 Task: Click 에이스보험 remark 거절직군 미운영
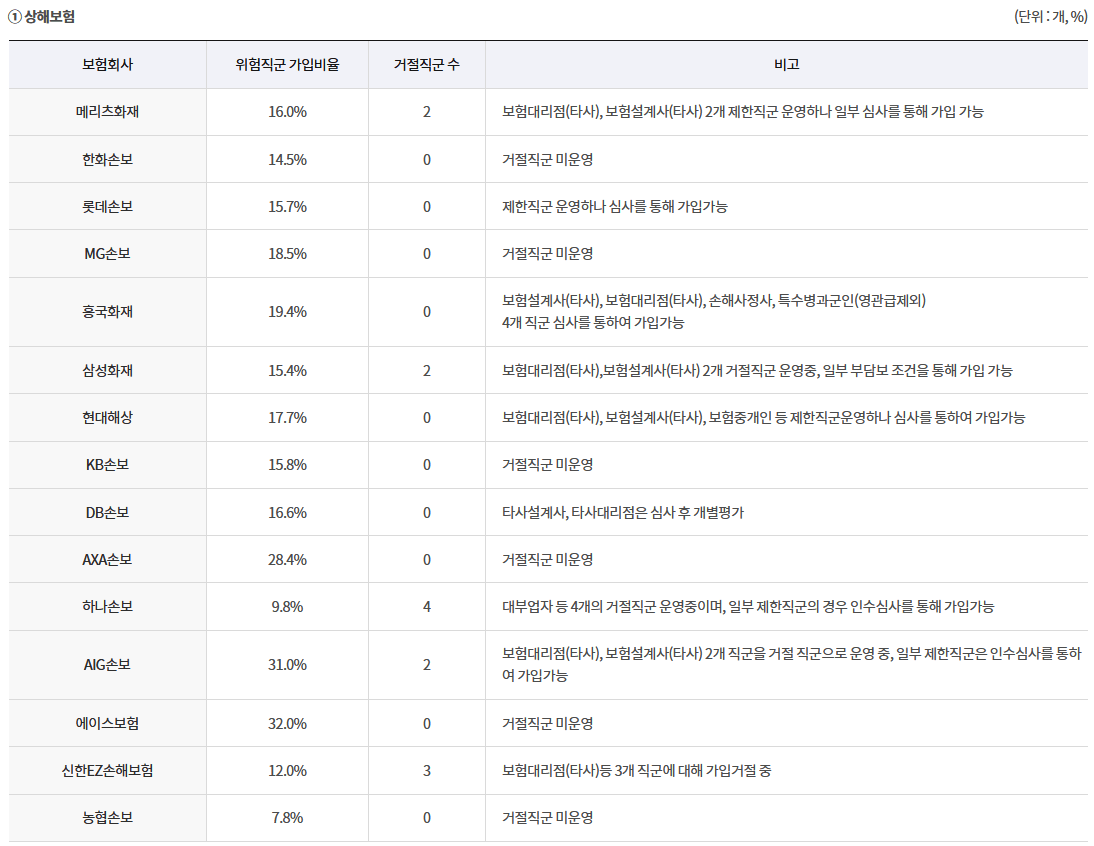click(548, 723)
